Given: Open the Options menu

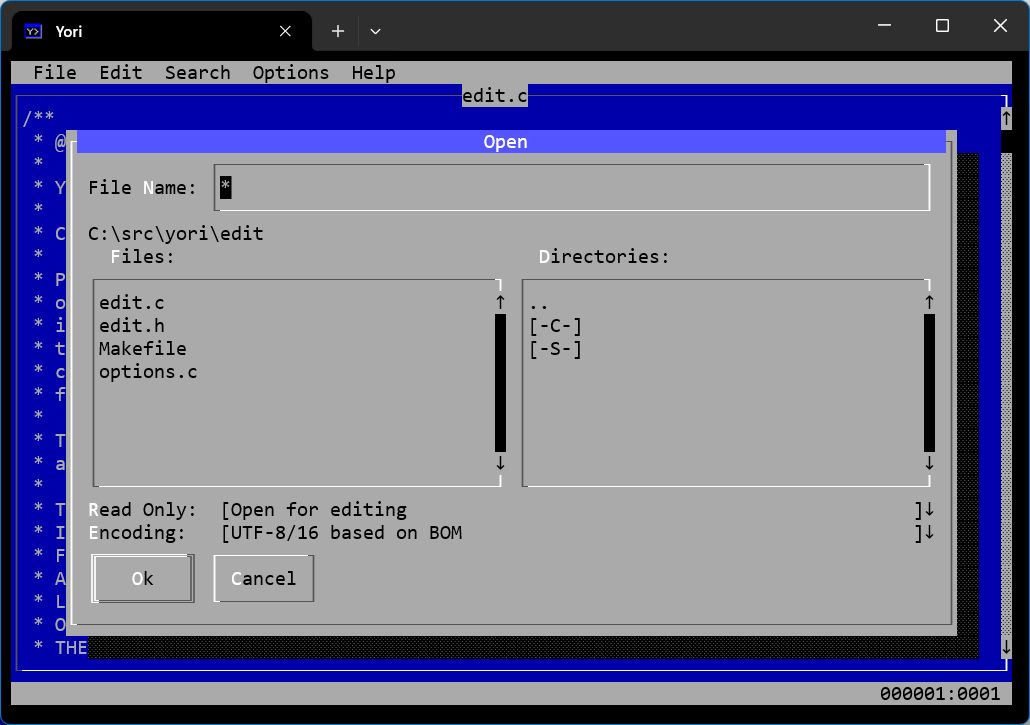Looking at the screenshot, I should point(290,72).
